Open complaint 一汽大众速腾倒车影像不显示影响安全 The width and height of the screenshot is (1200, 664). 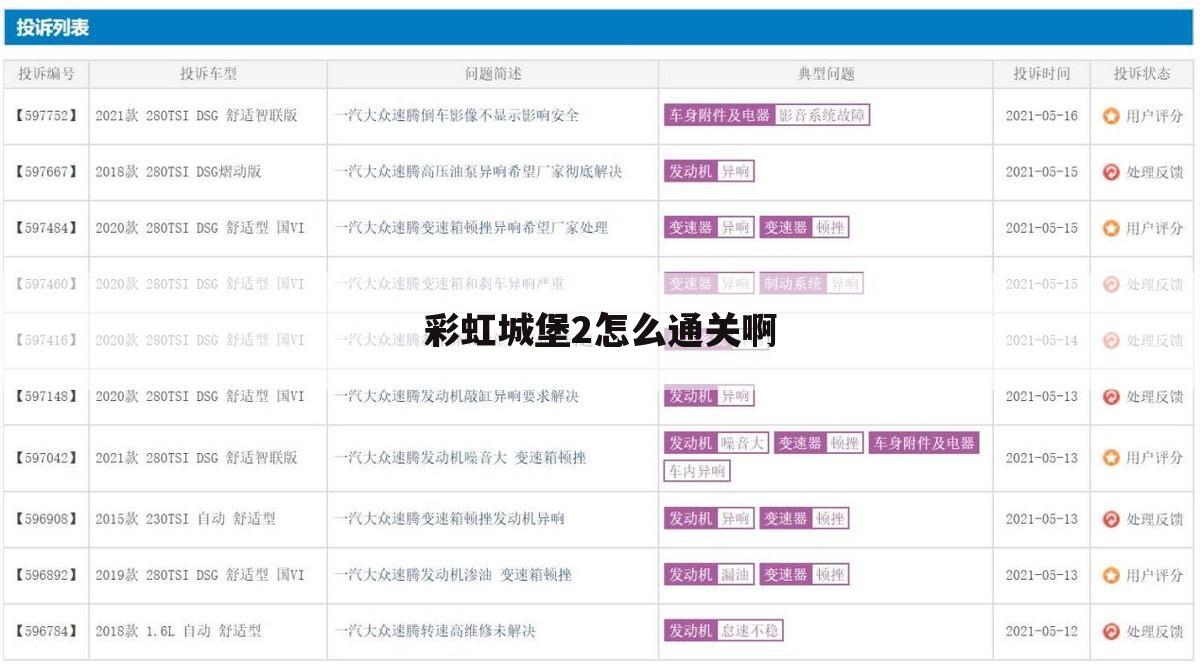(457, 115)
